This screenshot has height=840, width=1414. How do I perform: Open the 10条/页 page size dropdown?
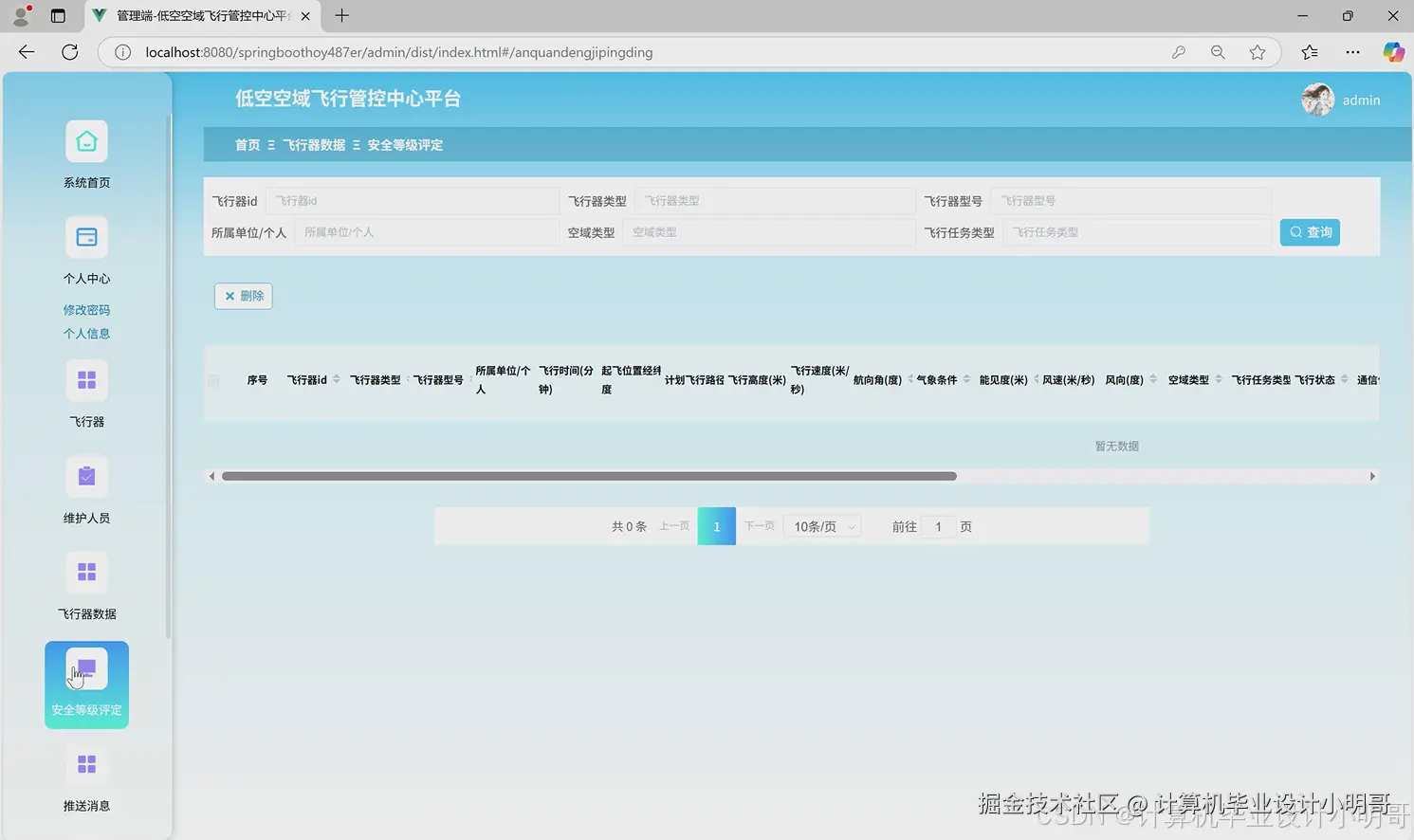[x=820, y=526]
